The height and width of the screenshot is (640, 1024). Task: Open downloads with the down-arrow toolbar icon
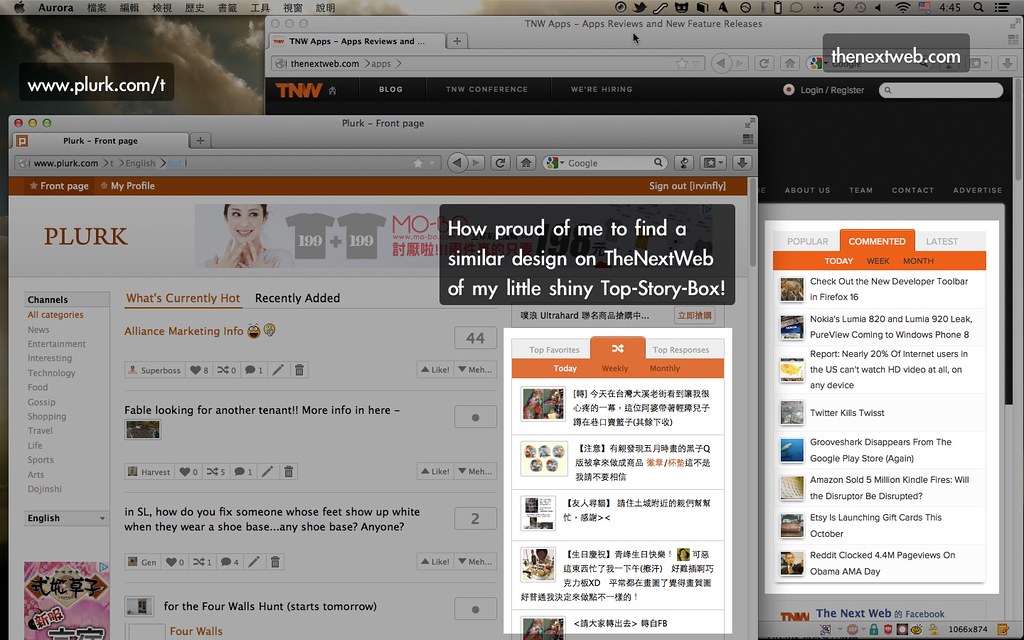coord(741,162)
